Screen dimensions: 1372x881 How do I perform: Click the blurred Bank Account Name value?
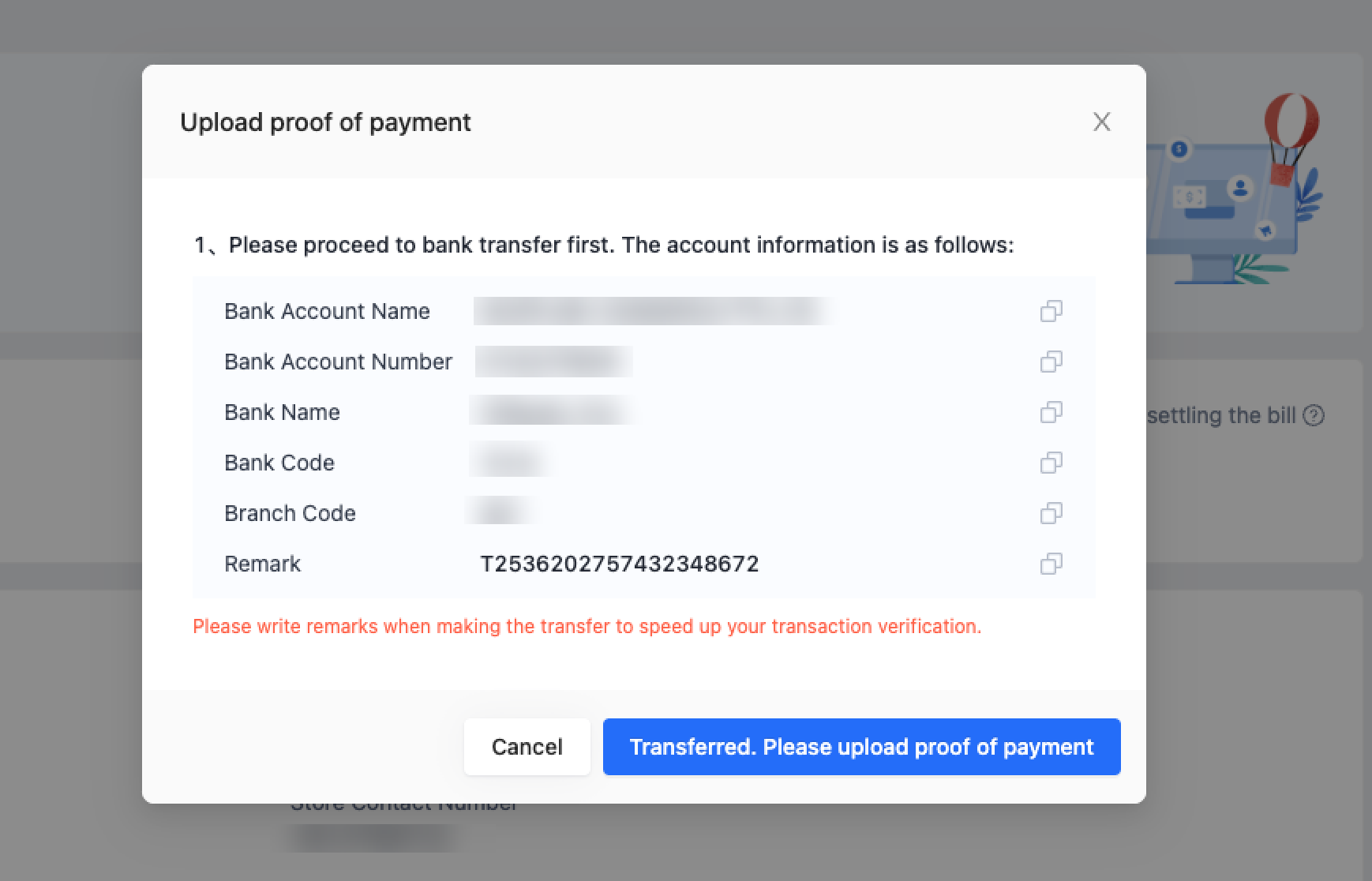(x=651, y=311)
